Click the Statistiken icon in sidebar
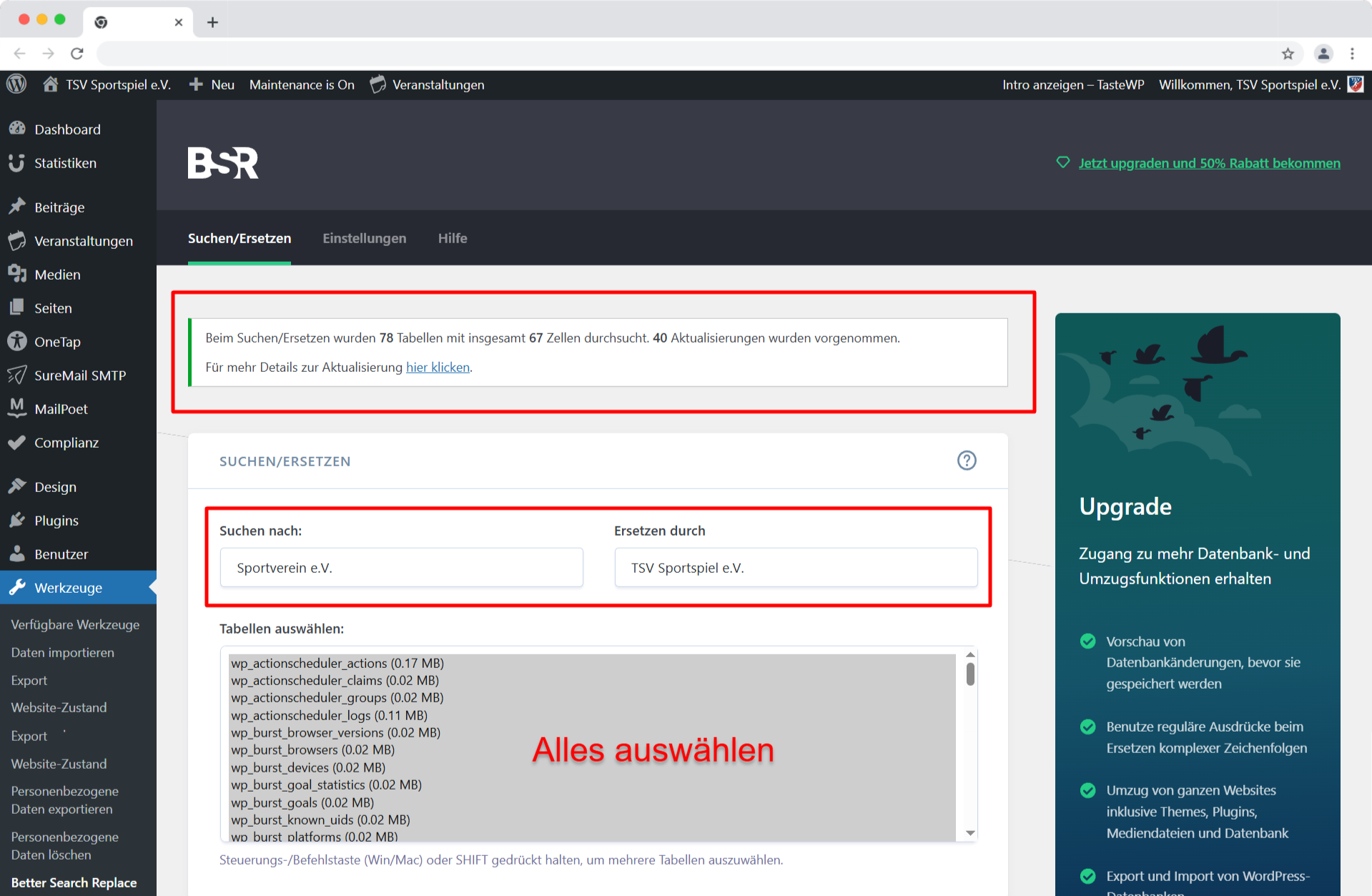The image size is (1372, 896). [17, 163]
